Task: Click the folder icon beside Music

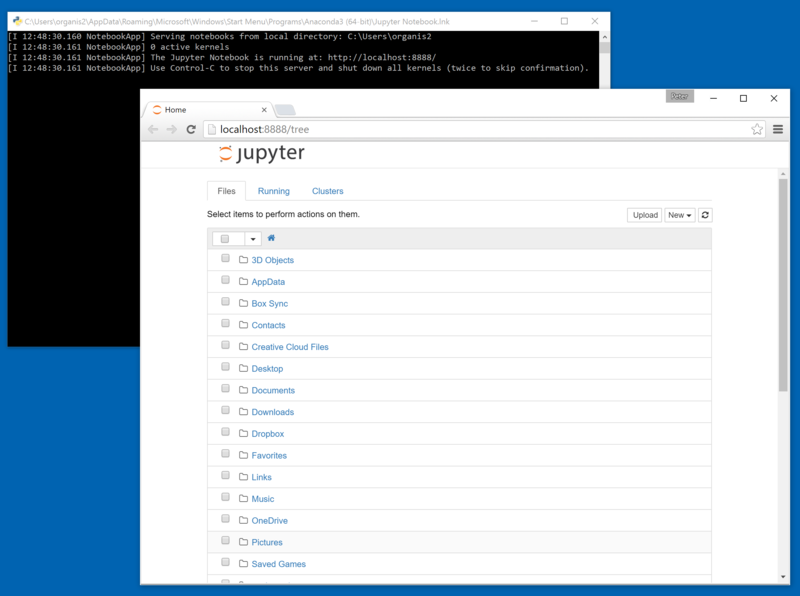Action: 243,498
